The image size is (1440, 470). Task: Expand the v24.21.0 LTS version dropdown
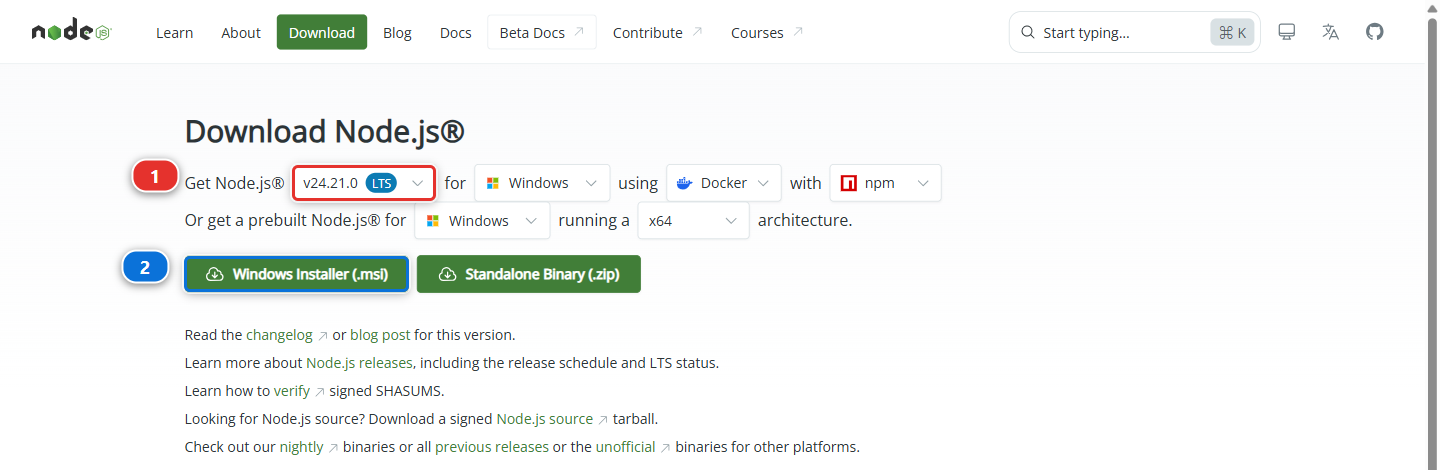click(x=364, y=183)
